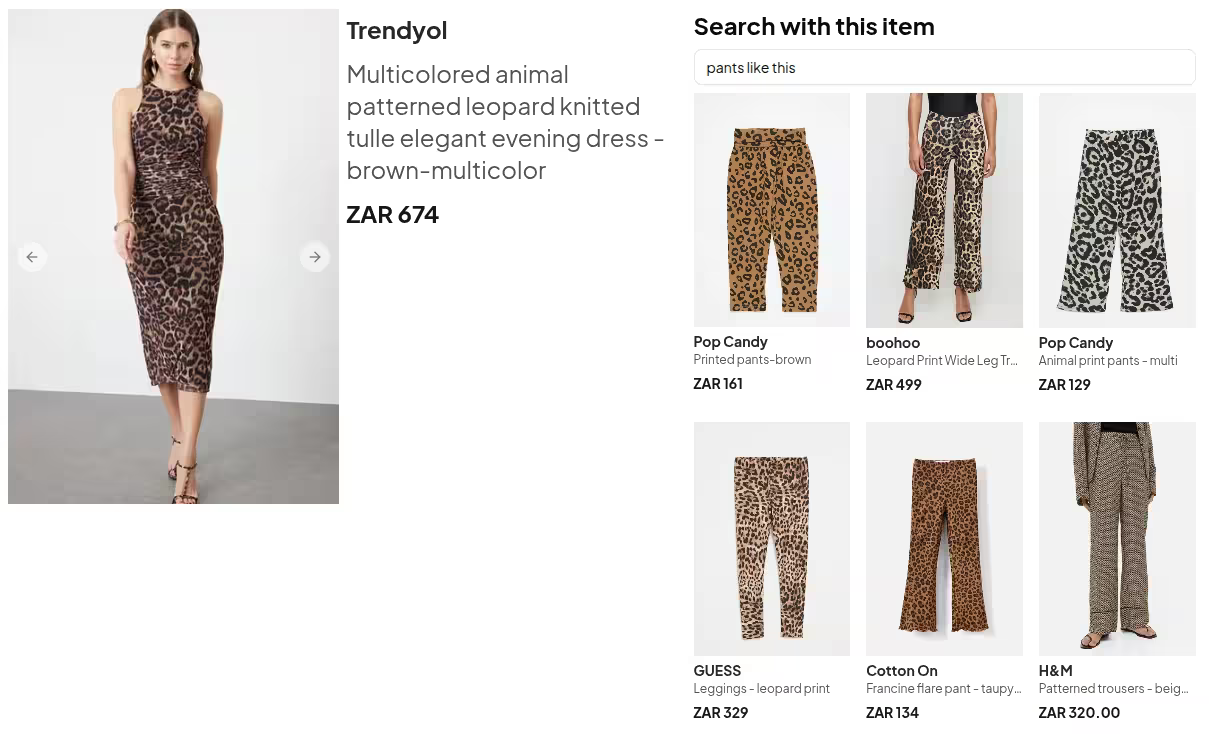
Task: Open the Cotton On Francine flare pant
Action: (x=944, y=538)
